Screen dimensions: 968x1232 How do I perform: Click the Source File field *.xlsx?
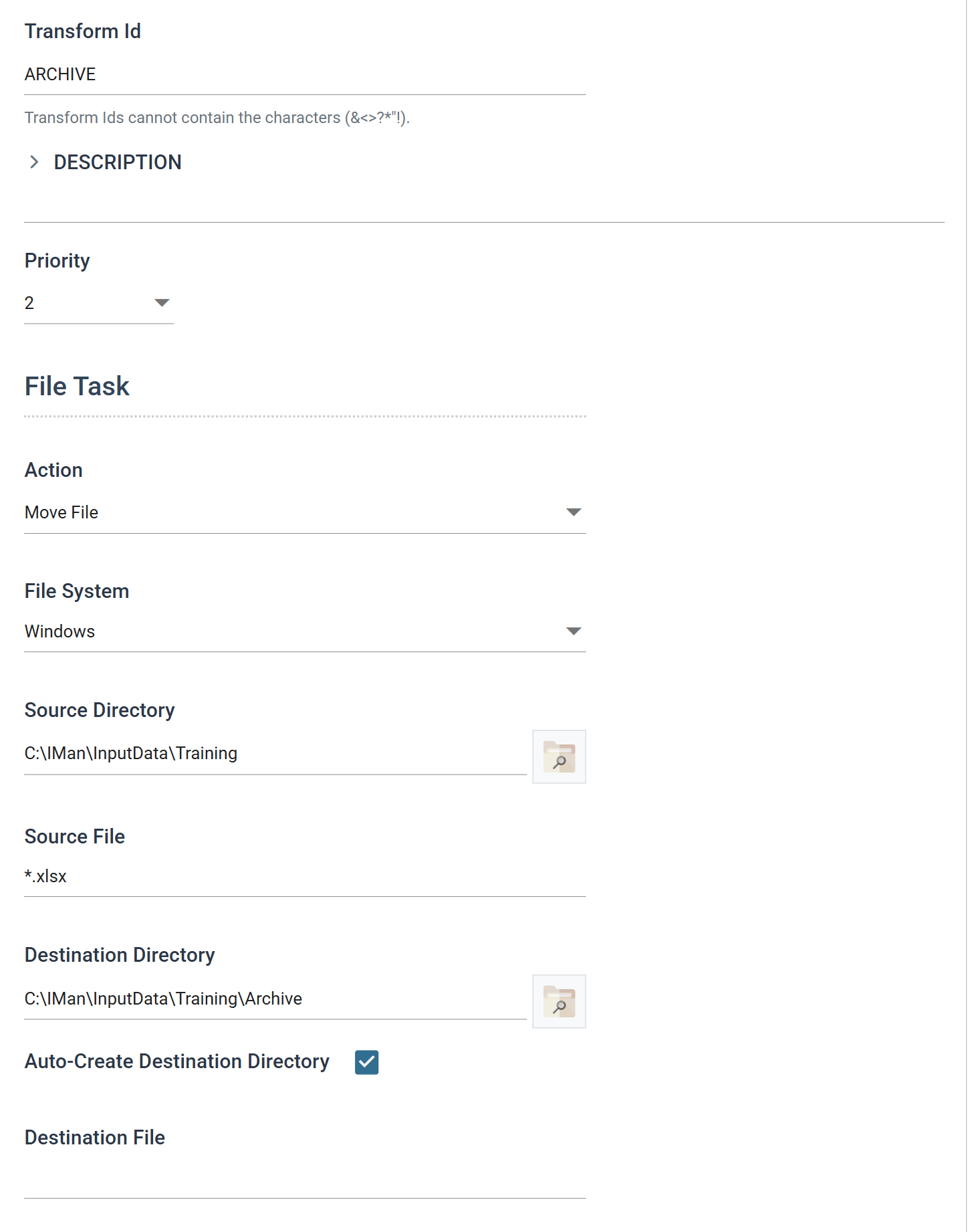(x=305, y=876)
